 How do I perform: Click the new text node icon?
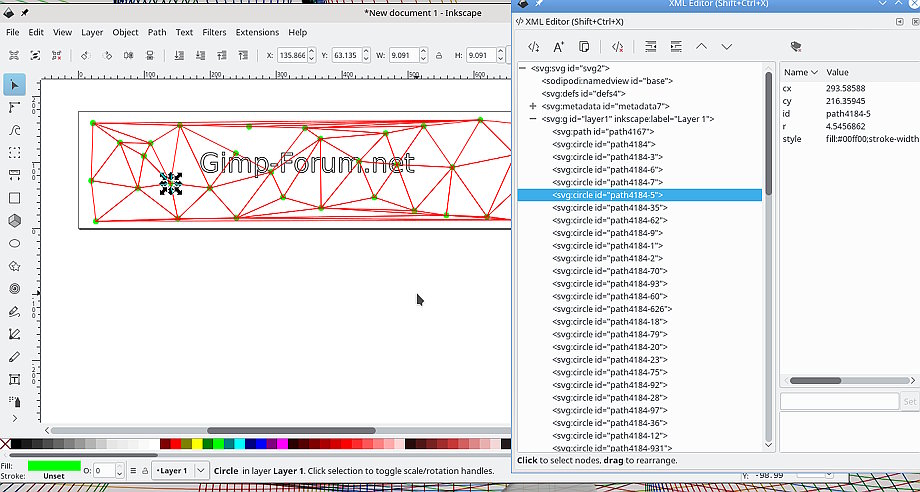[558, 46]
